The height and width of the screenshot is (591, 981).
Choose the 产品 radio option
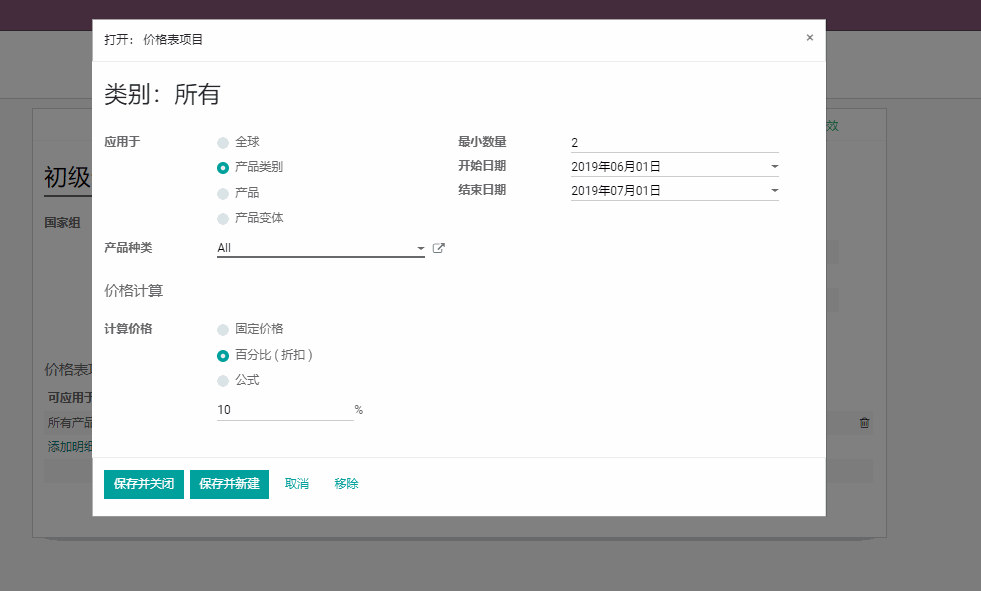coord(223,193)
